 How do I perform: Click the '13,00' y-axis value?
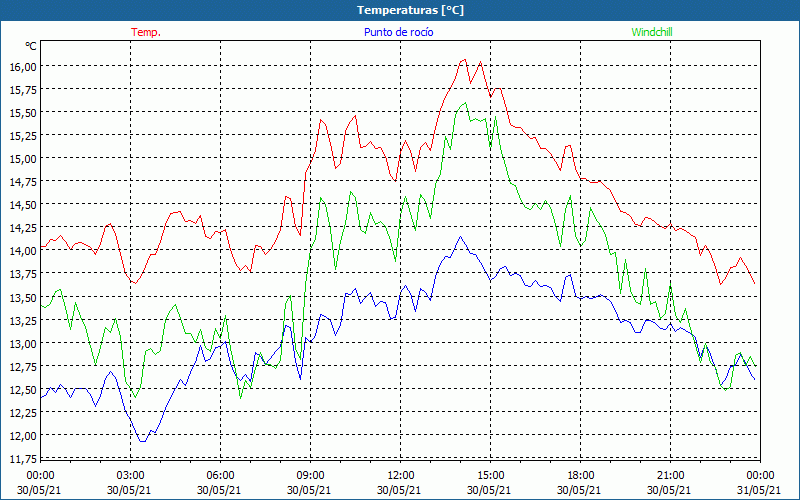(23, 343)
